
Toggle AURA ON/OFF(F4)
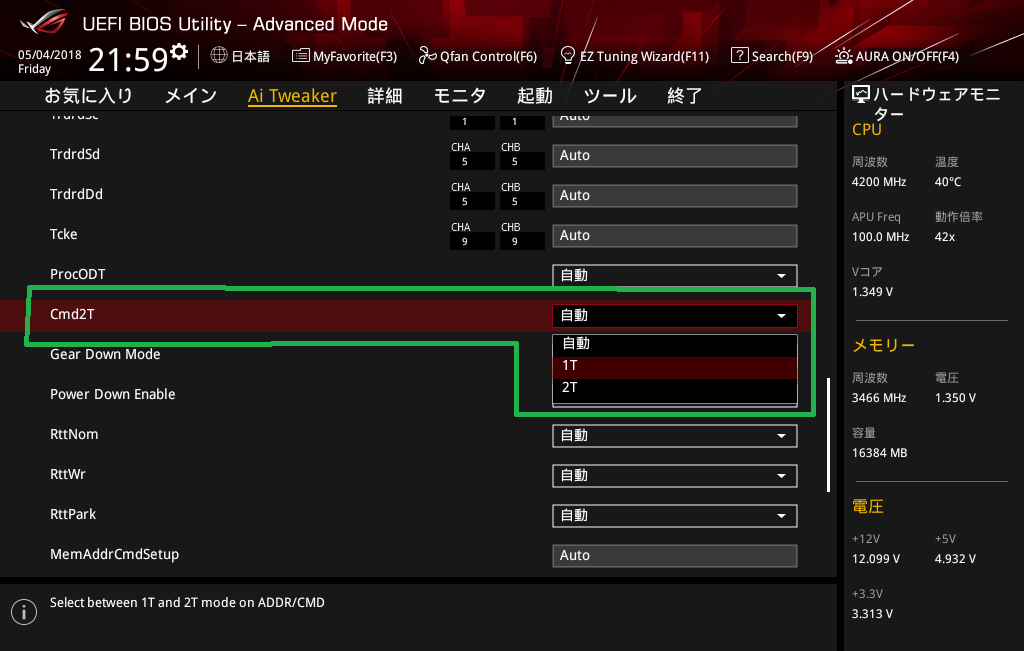[907, 57]
